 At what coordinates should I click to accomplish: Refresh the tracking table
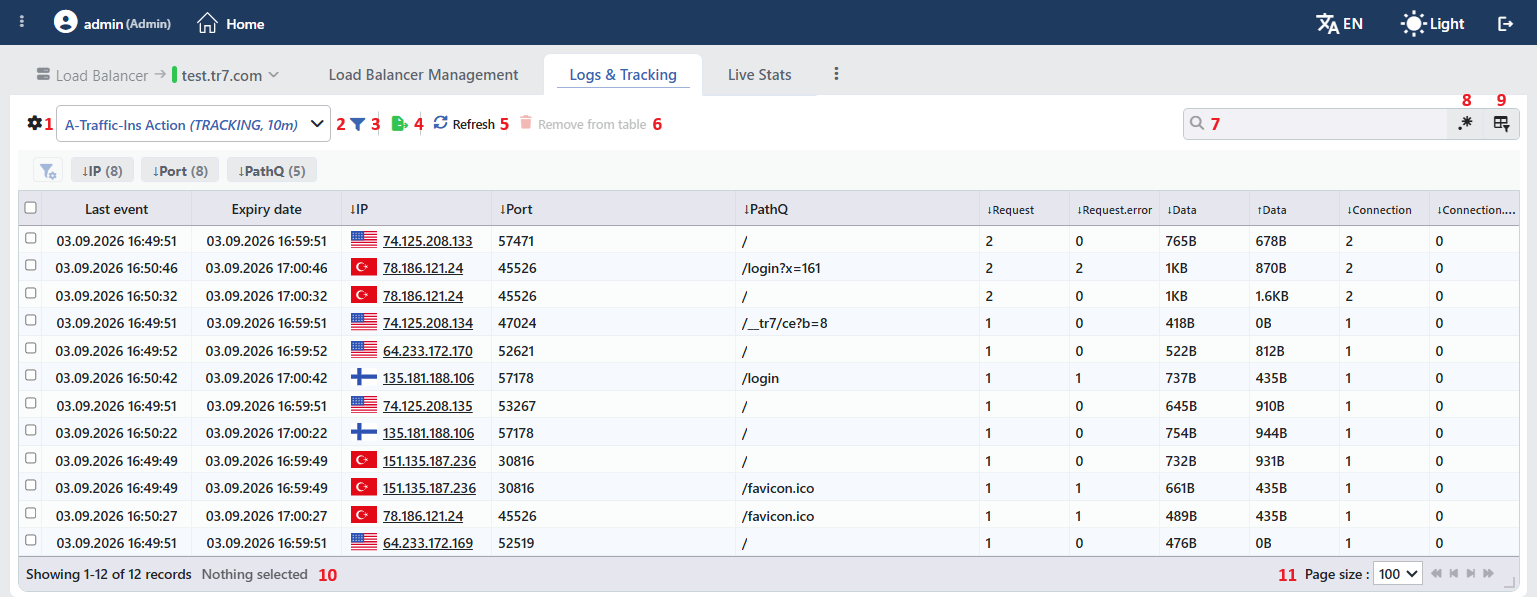[464, 124]
